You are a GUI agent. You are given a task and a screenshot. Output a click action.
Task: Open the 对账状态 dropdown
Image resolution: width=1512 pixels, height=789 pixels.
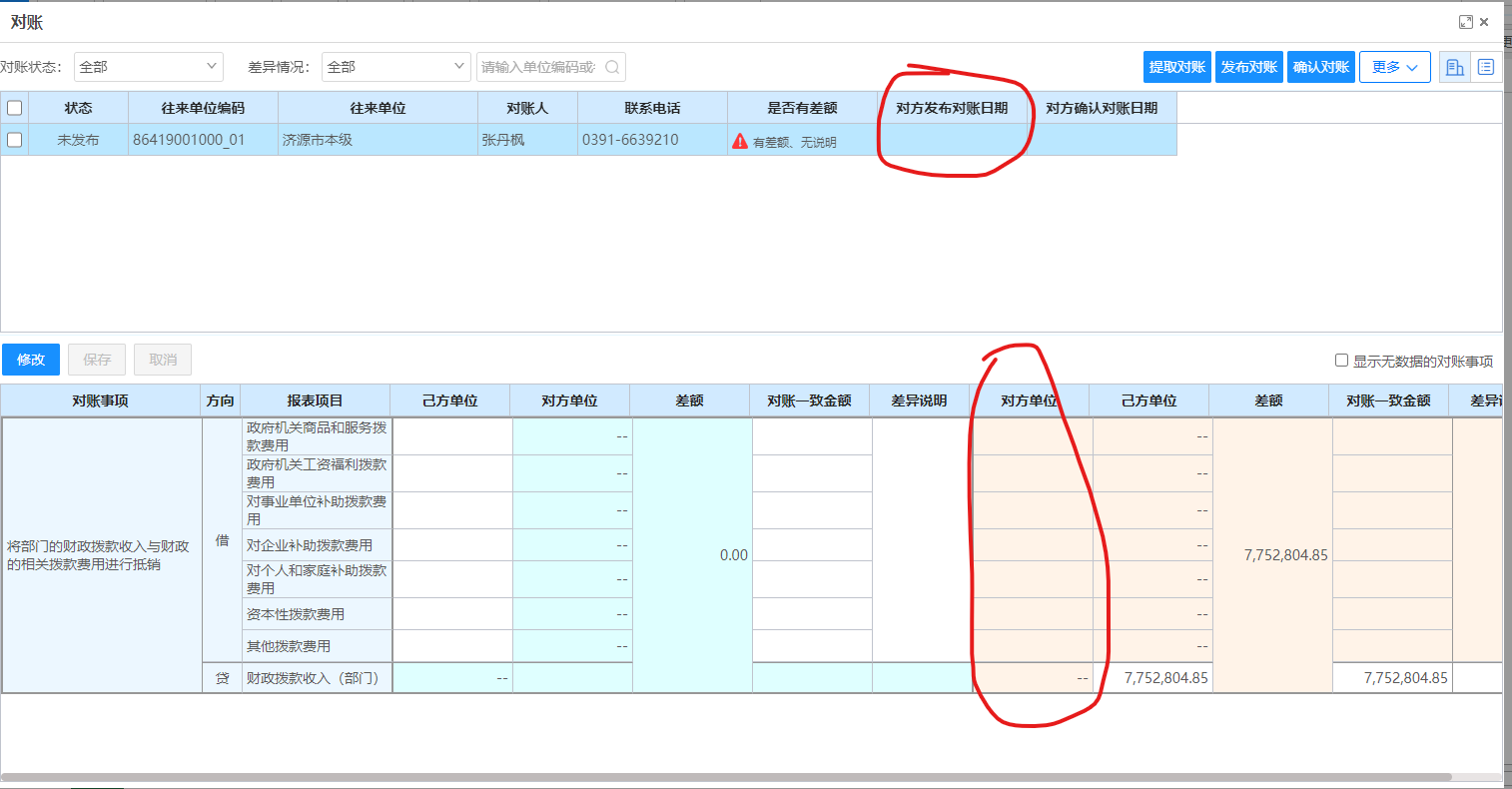coord(149,67)
